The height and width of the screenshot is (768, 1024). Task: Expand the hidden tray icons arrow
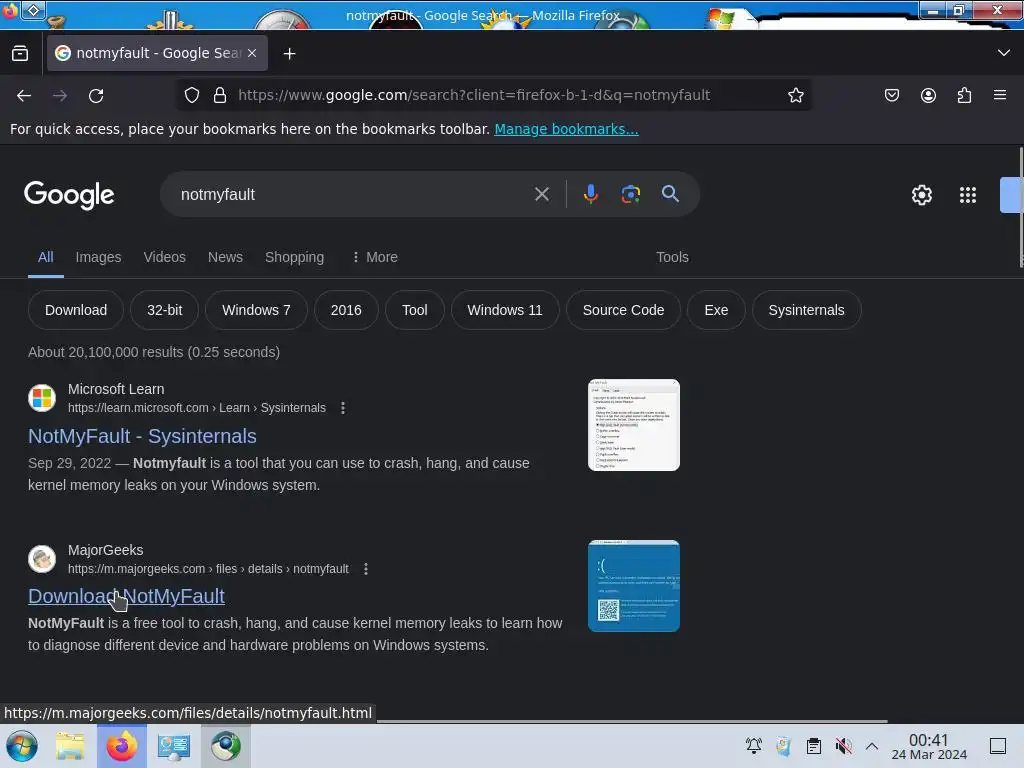(x=872, y=746)
